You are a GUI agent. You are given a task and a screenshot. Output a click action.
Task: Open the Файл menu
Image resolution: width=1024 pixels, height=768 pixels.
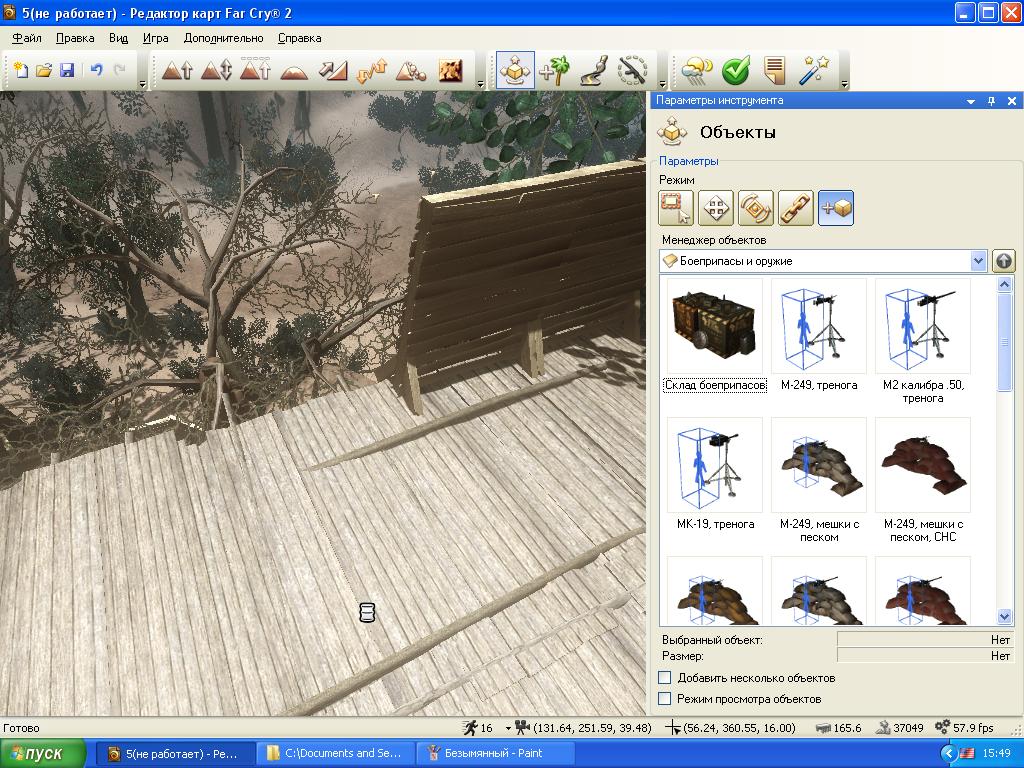[27, 38]
